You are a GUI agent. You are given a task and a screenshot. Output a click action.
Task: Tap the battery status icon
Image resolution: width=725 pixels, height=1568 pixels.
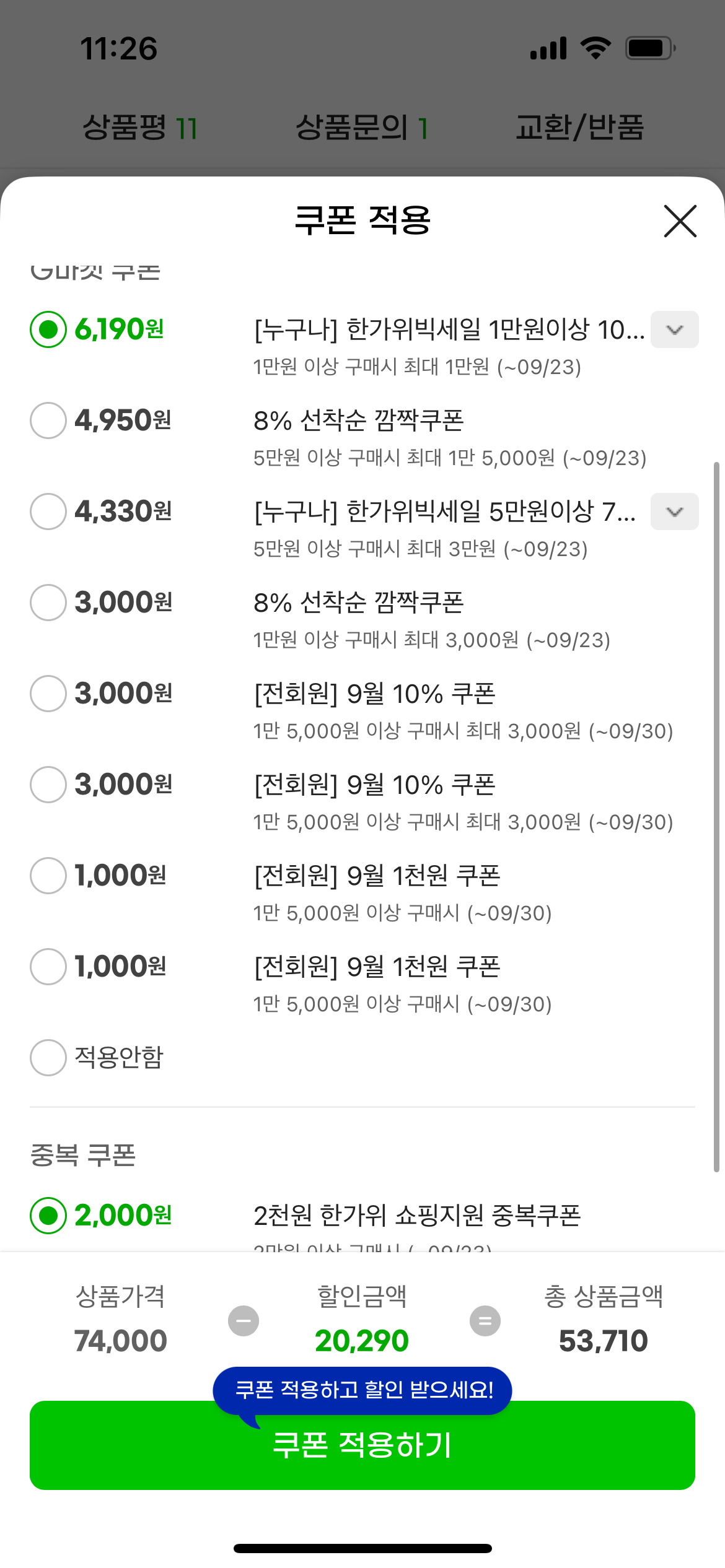pyautogui.click(x=649, y=48)
